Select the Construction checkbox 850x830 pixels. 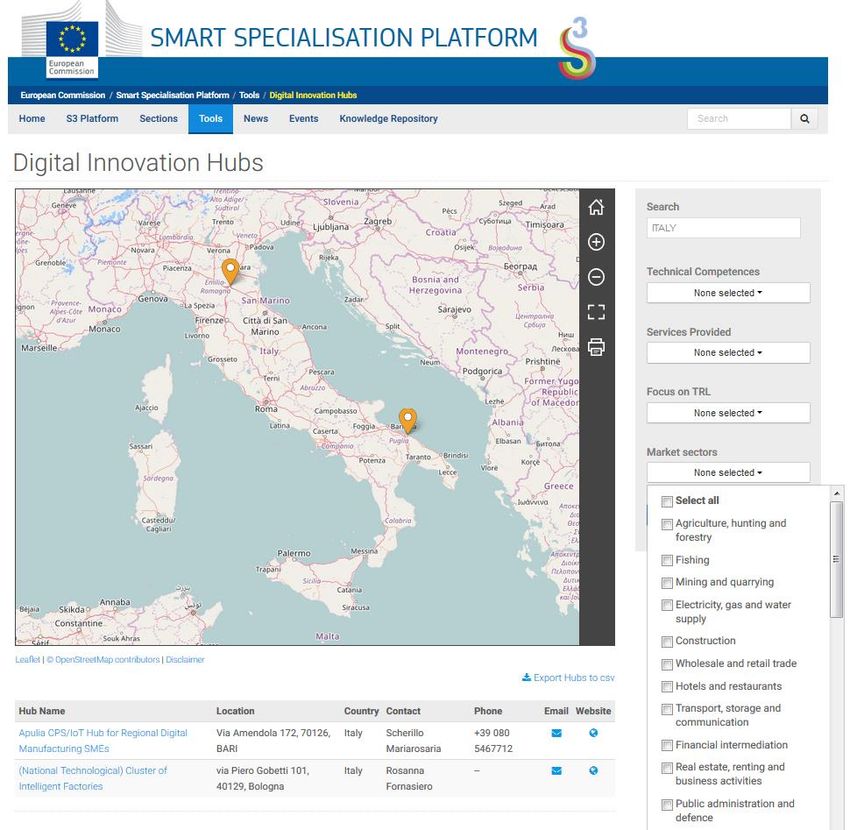point(667,642)
